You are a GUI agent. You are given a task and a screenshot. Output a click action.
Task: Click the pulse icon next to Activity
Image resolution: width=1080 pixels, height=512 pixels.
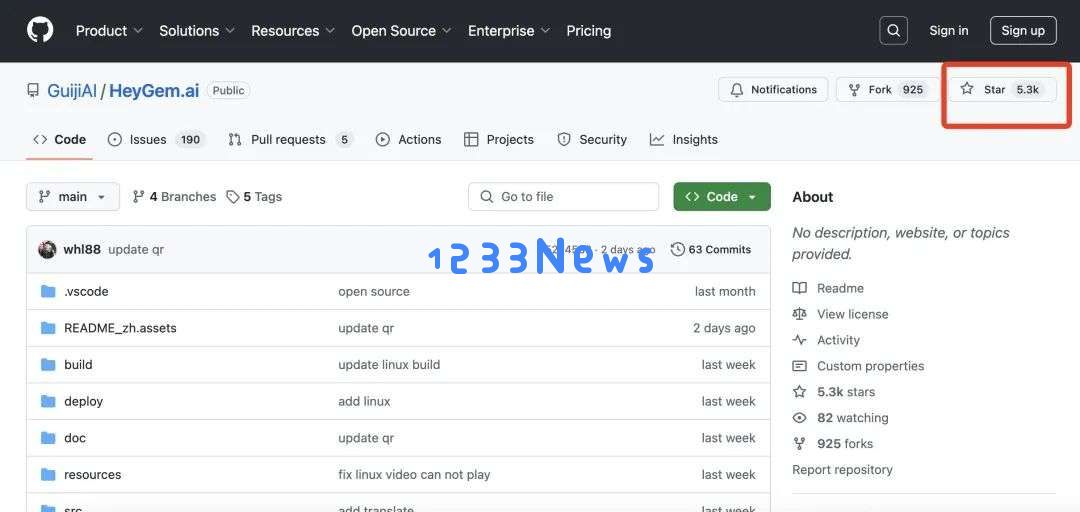pyautogui.click(x=799, y=340)
